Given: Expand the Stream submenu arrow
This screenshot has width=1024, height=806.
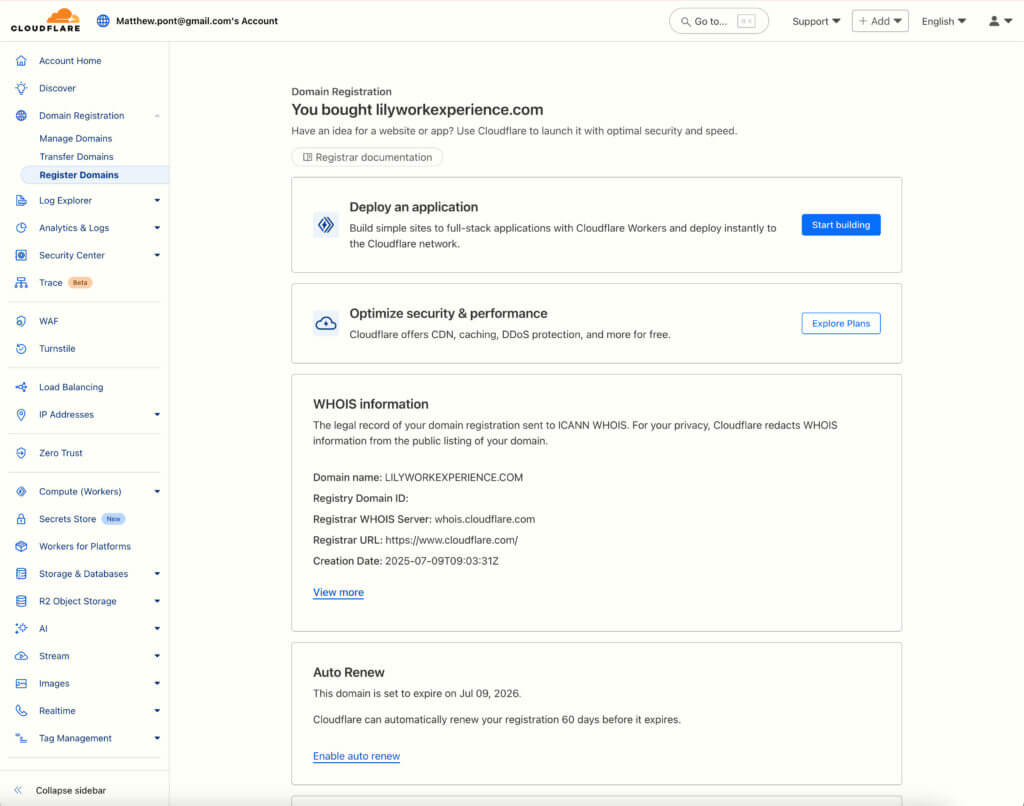Looking at the screenshot, I should tap(157, 656).
